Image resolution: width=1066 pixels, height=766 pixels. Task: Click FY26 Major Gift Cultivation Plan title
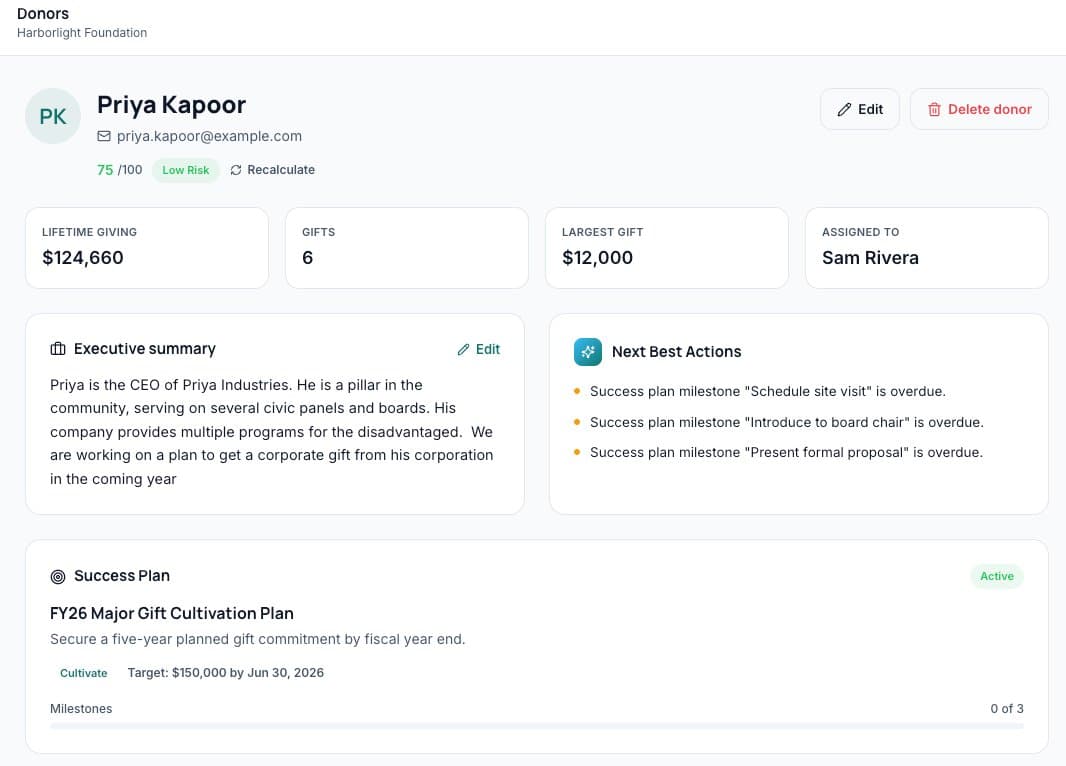(x=172, y=613)
